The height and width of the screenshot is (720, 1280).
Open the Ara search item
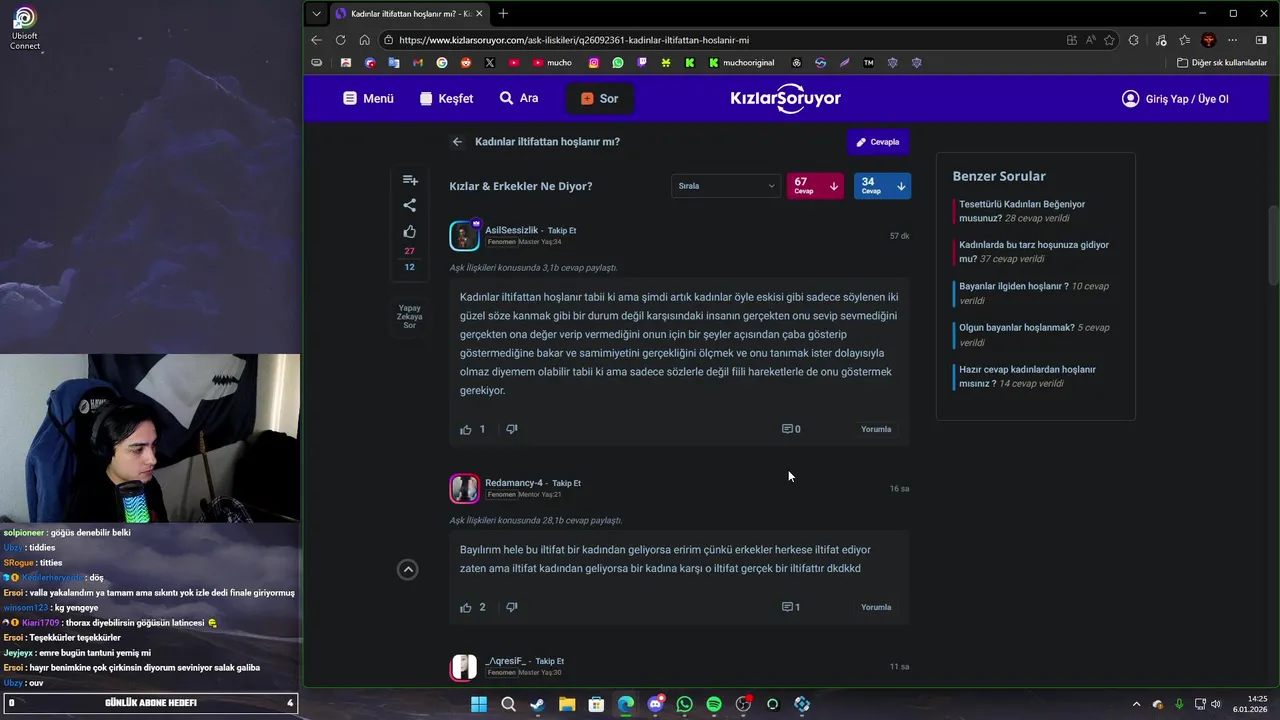coord(519,98)
